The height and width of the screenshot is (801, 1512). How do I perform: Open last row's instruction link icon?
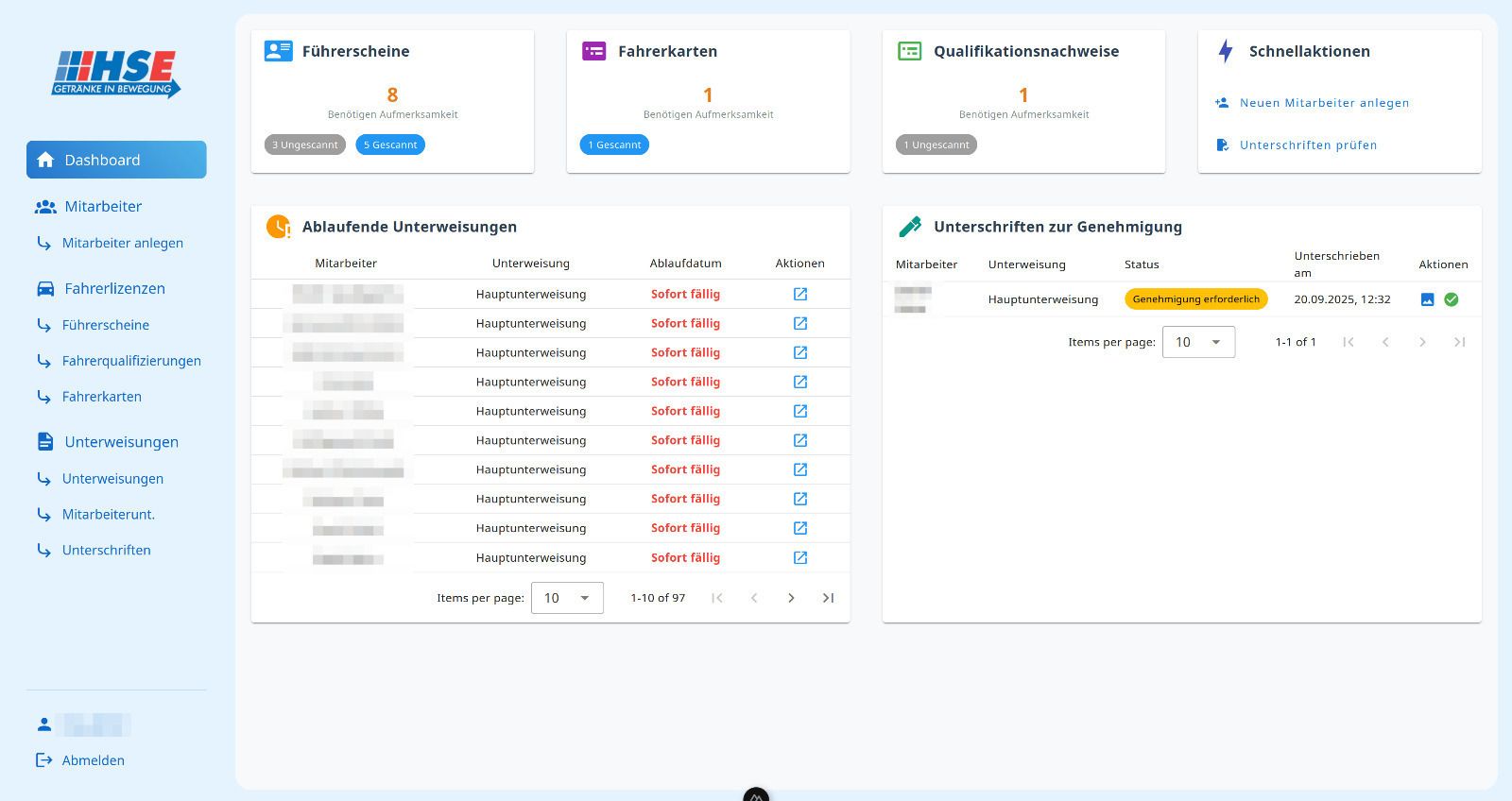[x=799, y=557]
